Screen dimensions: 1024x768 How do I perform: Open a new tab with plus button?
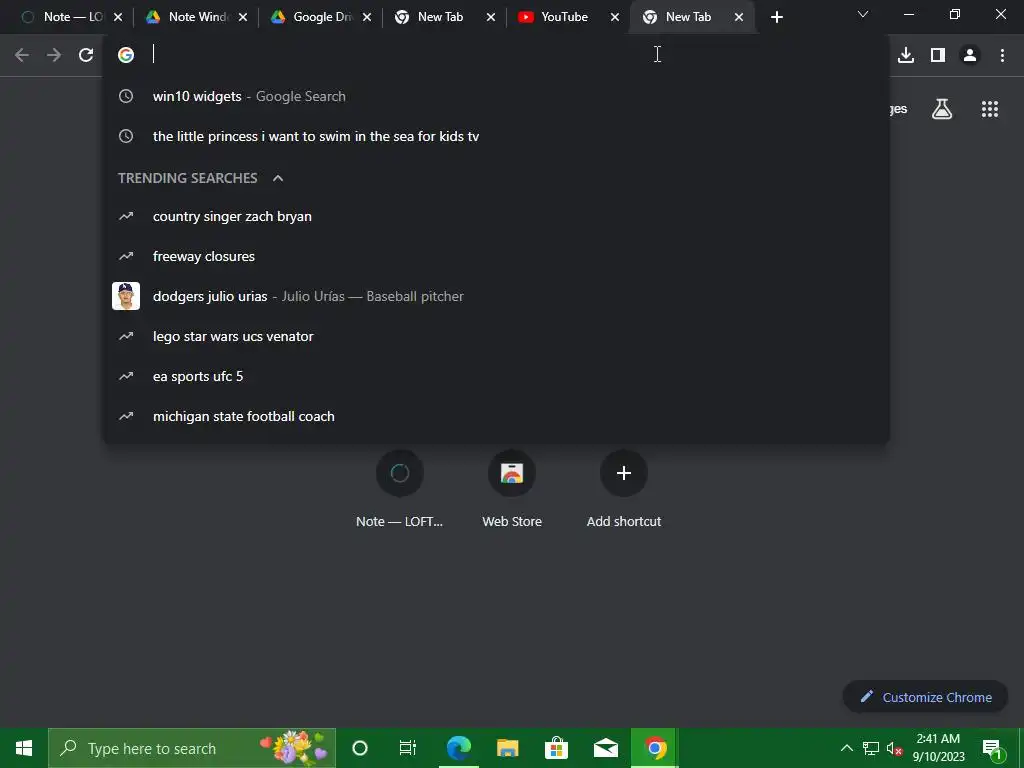776,17
